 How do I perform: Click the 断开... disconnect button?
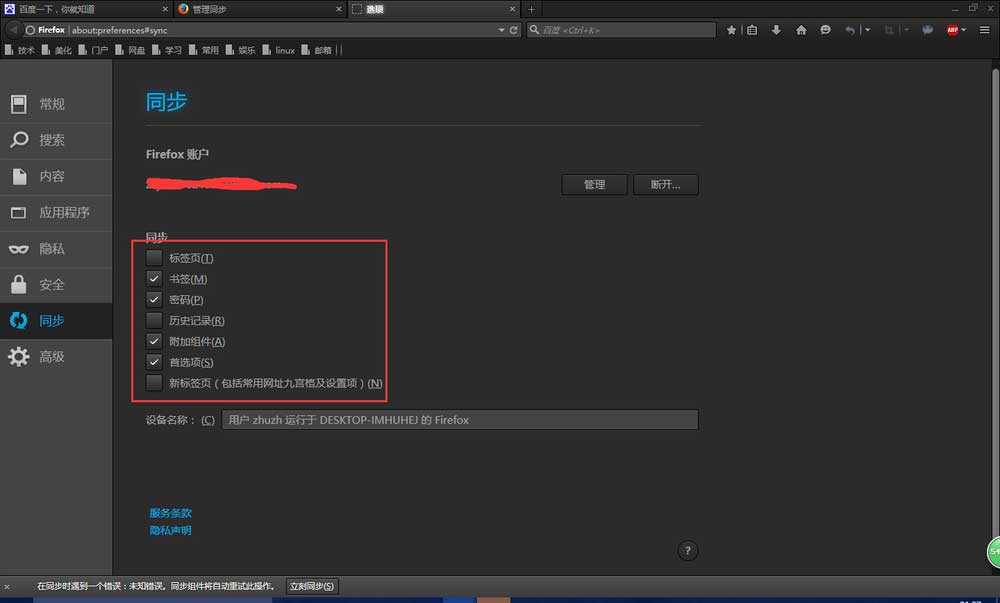tap(666, 184)
